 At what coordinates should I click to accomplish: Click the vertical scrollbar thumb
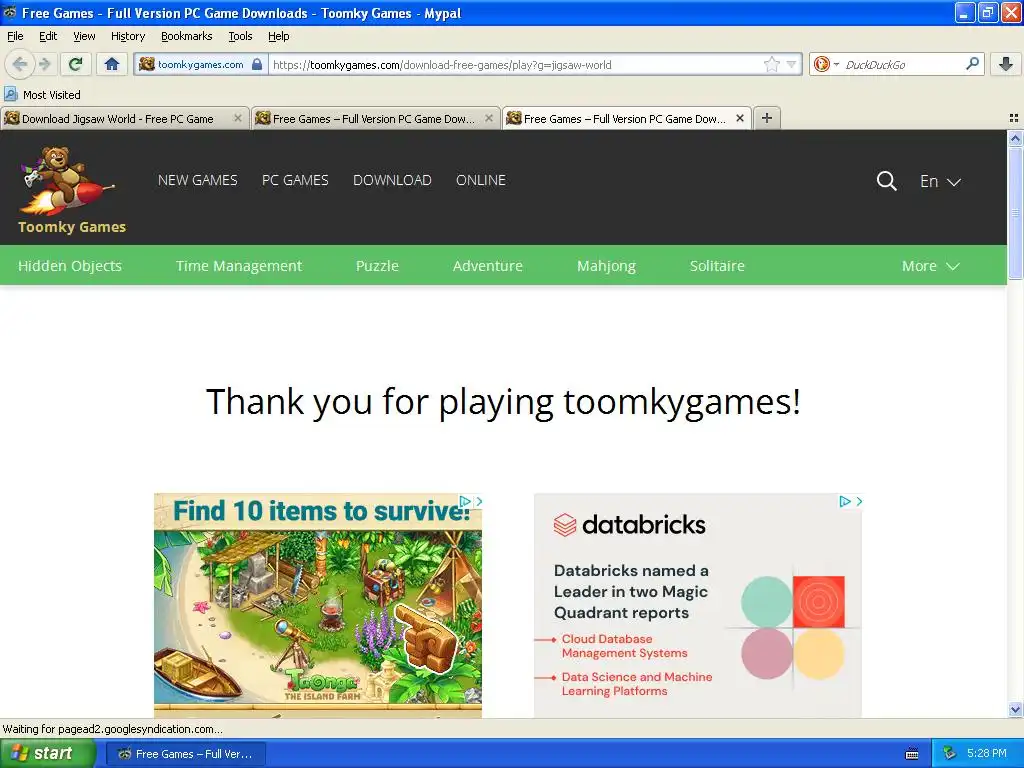coord(1015,213)
